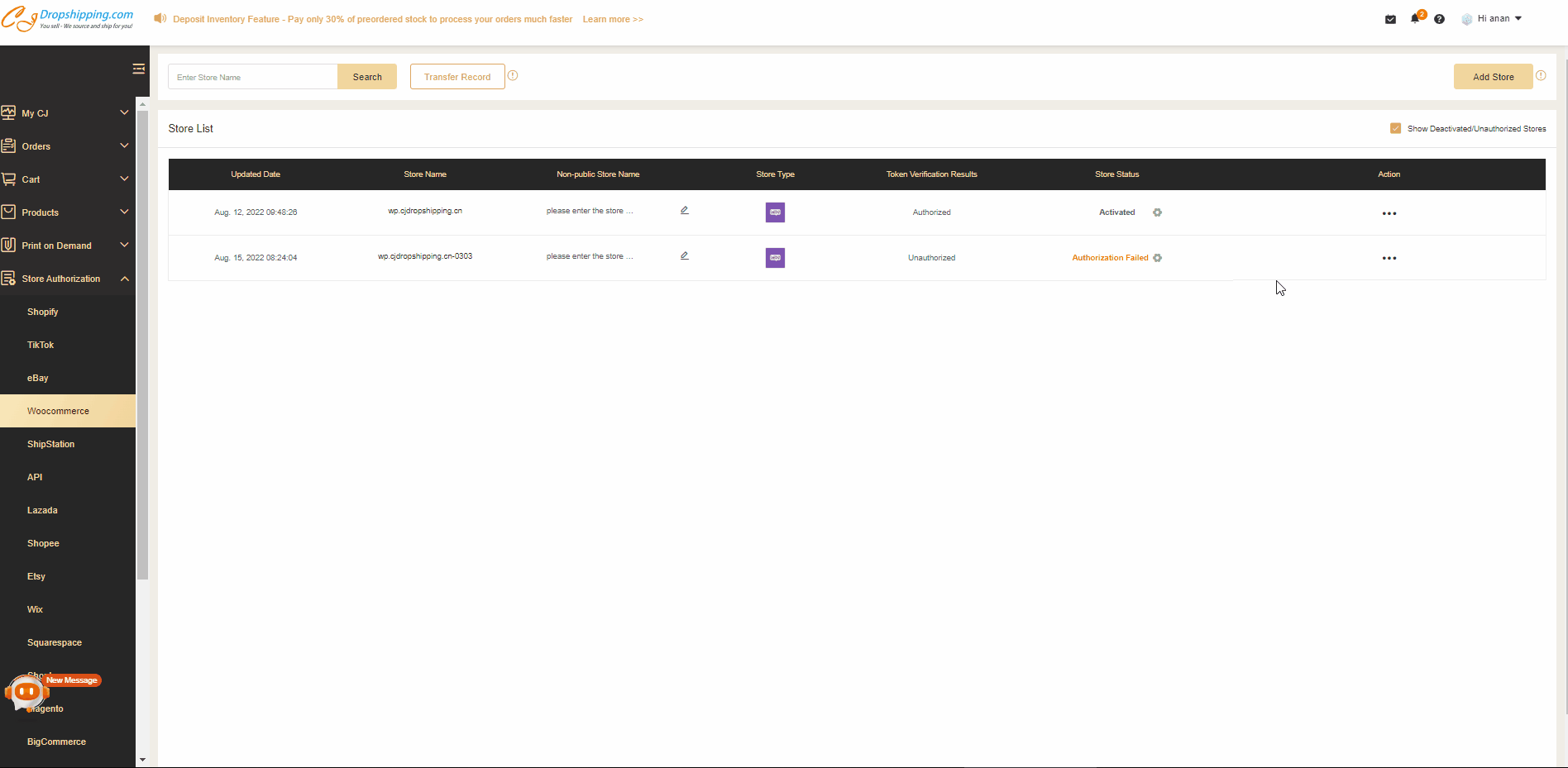Click the Enter Store Name search field
The width and height of the screenshot is (1568, 768).
point(252,77)
